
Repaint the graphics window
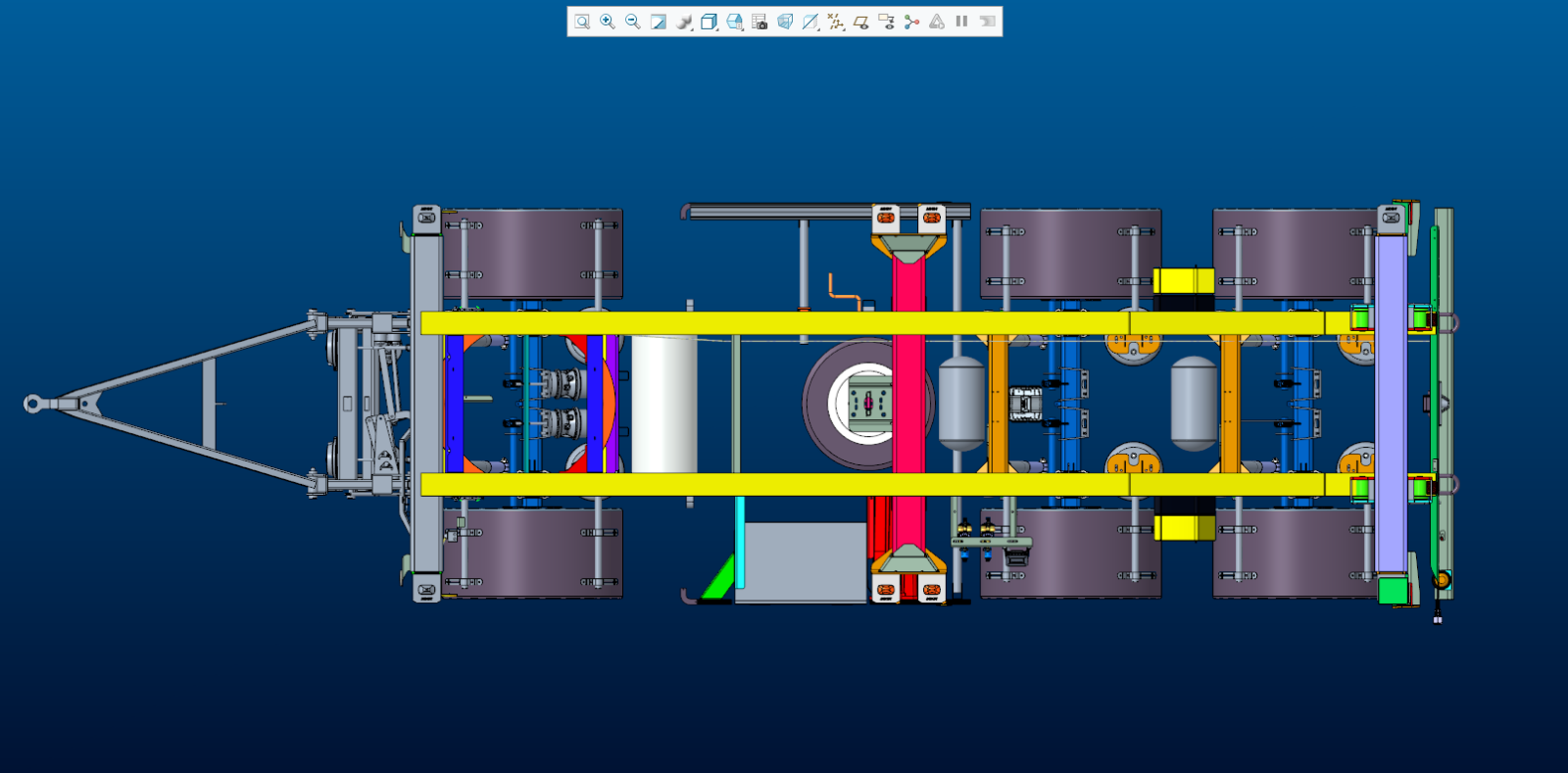(x=659, y=22)
